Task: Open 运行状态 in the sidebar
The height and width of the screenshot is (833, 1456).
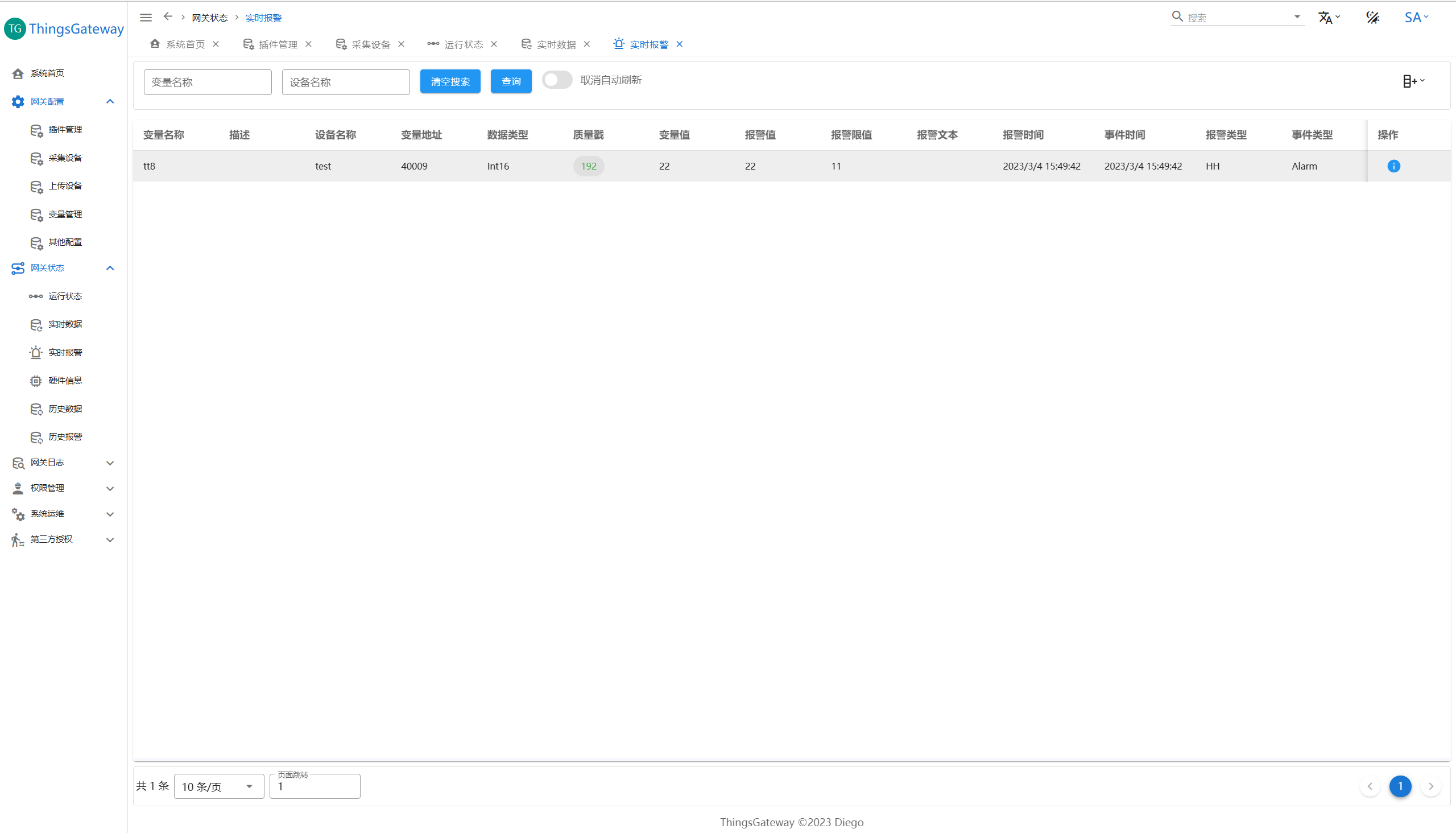Action: point(65,296)
